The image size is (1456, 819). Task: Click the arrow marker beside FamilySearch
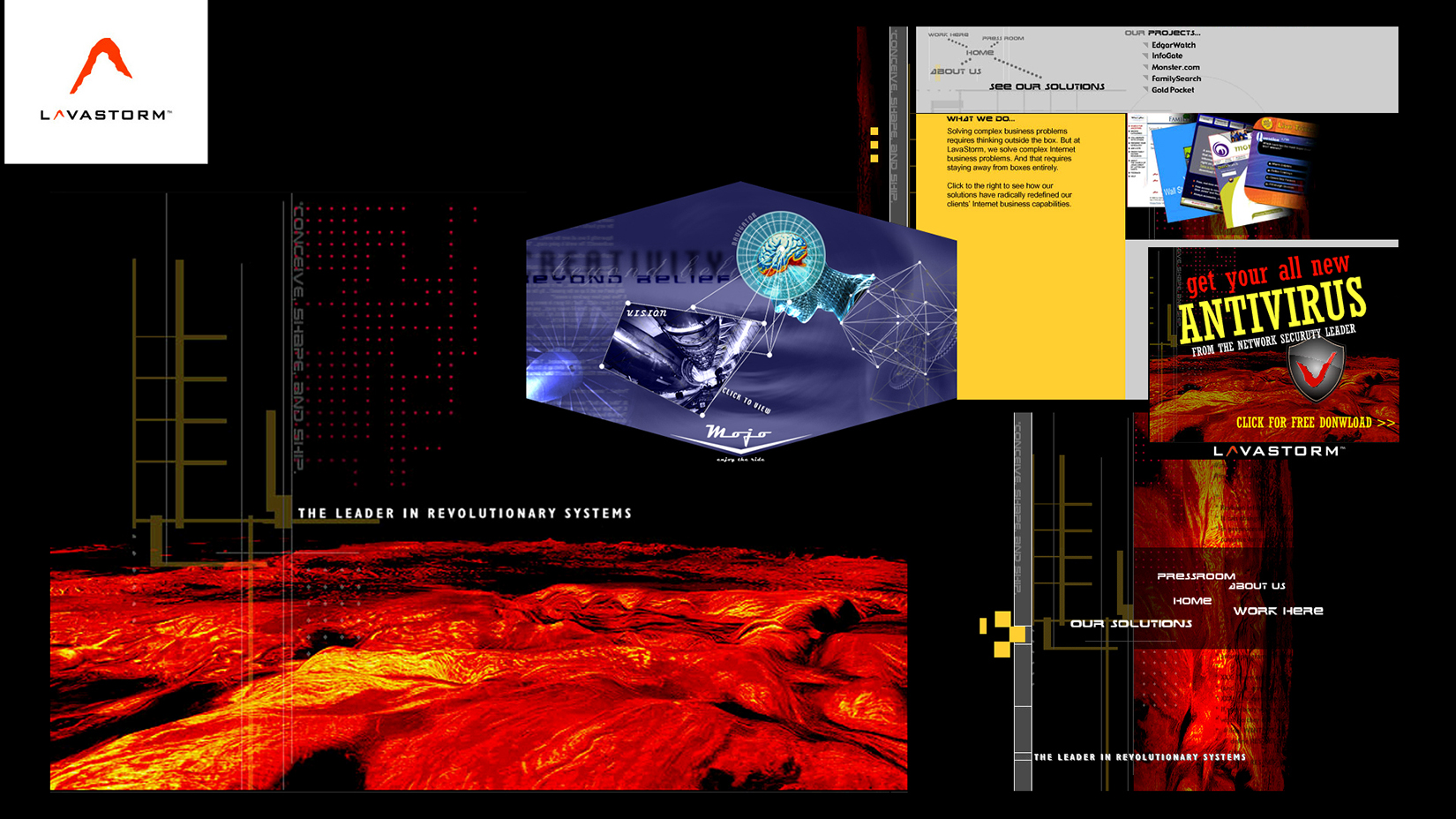click(1145, 79)
